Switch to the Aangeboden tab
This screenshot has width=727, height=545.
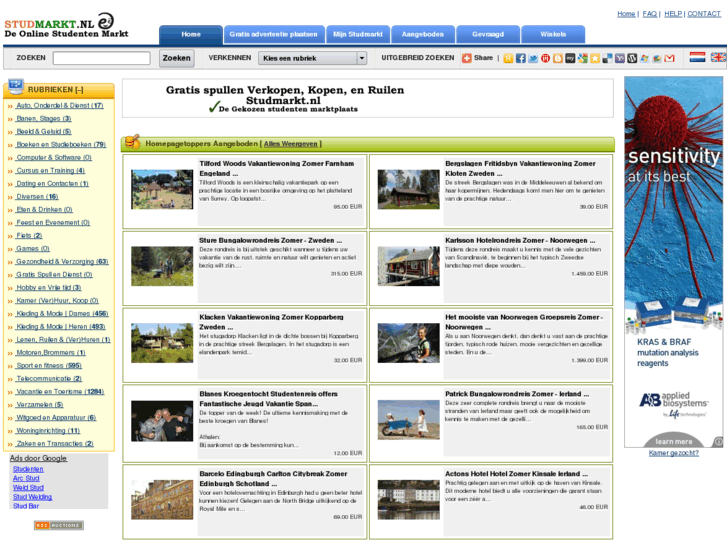click(x=422, y=34)
